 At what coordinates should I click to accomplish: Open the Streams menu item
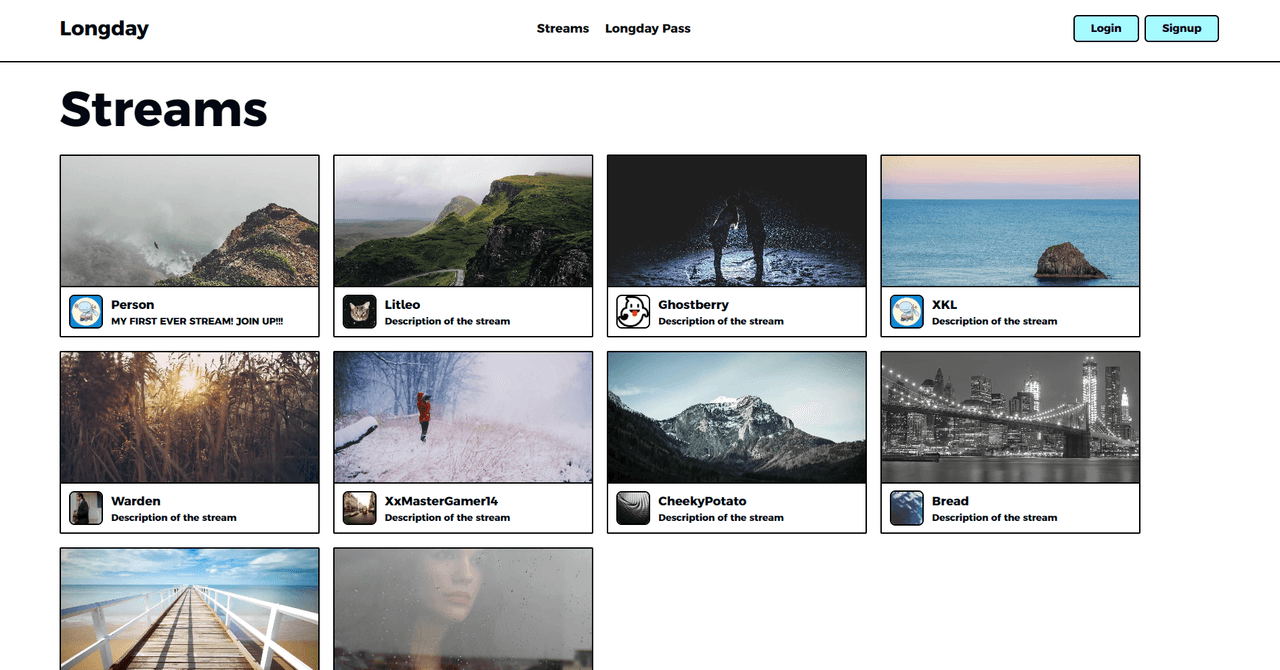coord(562,28)
